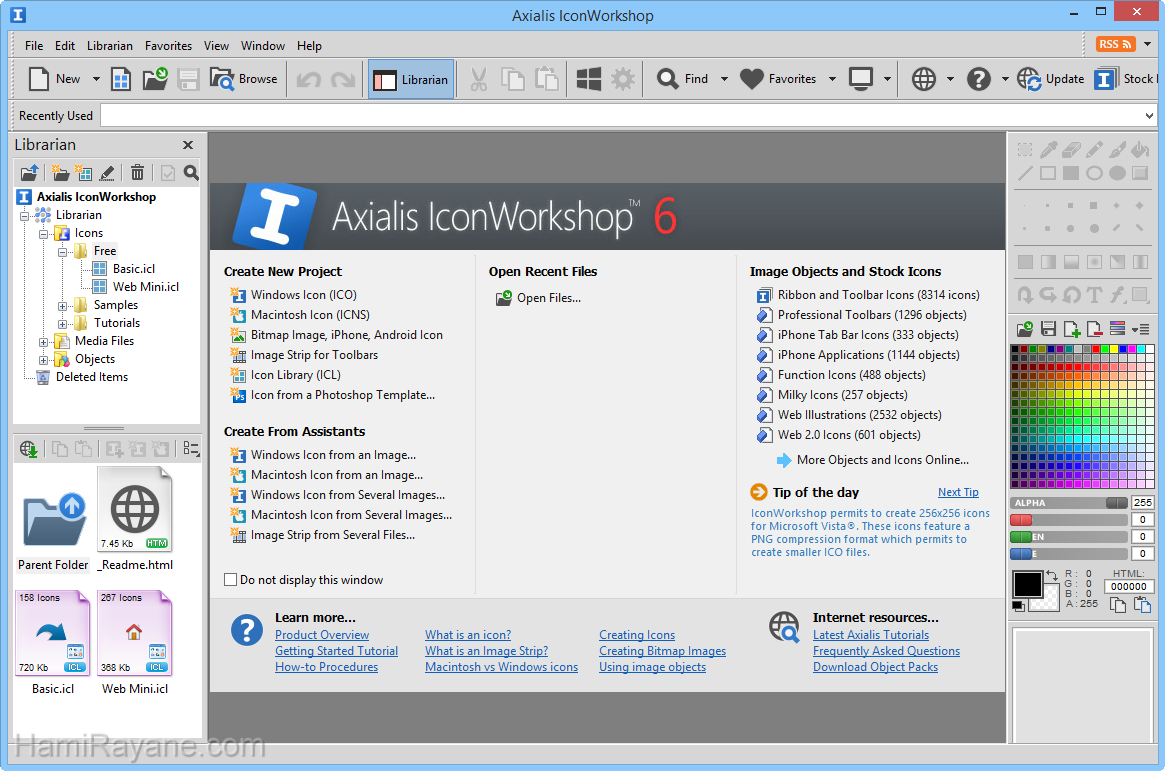Expand the Objects node in tree
This screenshot has height=771, width=1165.
tap(44, 360)
